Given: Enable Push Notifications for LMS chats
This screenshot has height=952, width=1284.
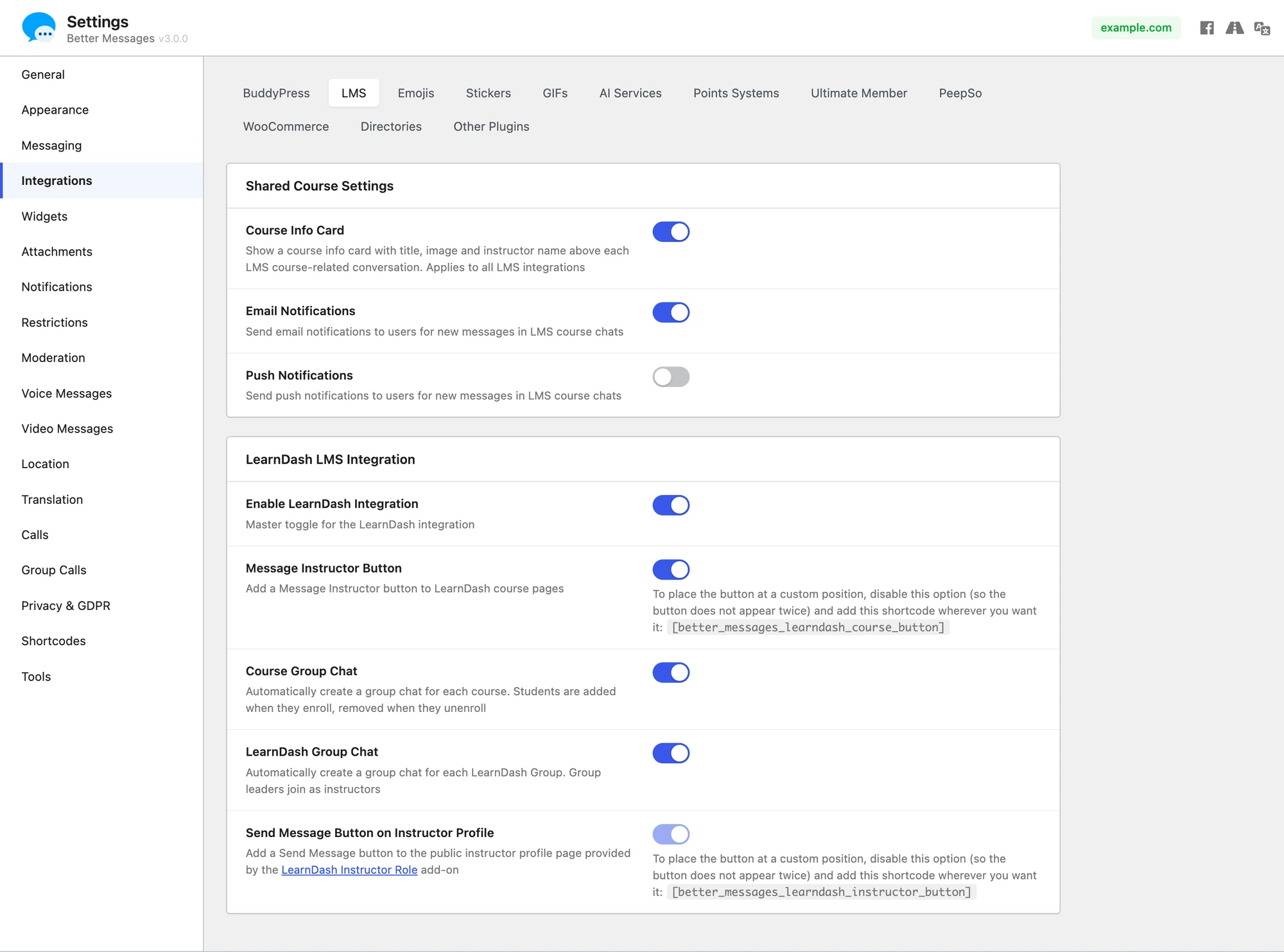Looking at the screenshot, I should tap(671, 377).
